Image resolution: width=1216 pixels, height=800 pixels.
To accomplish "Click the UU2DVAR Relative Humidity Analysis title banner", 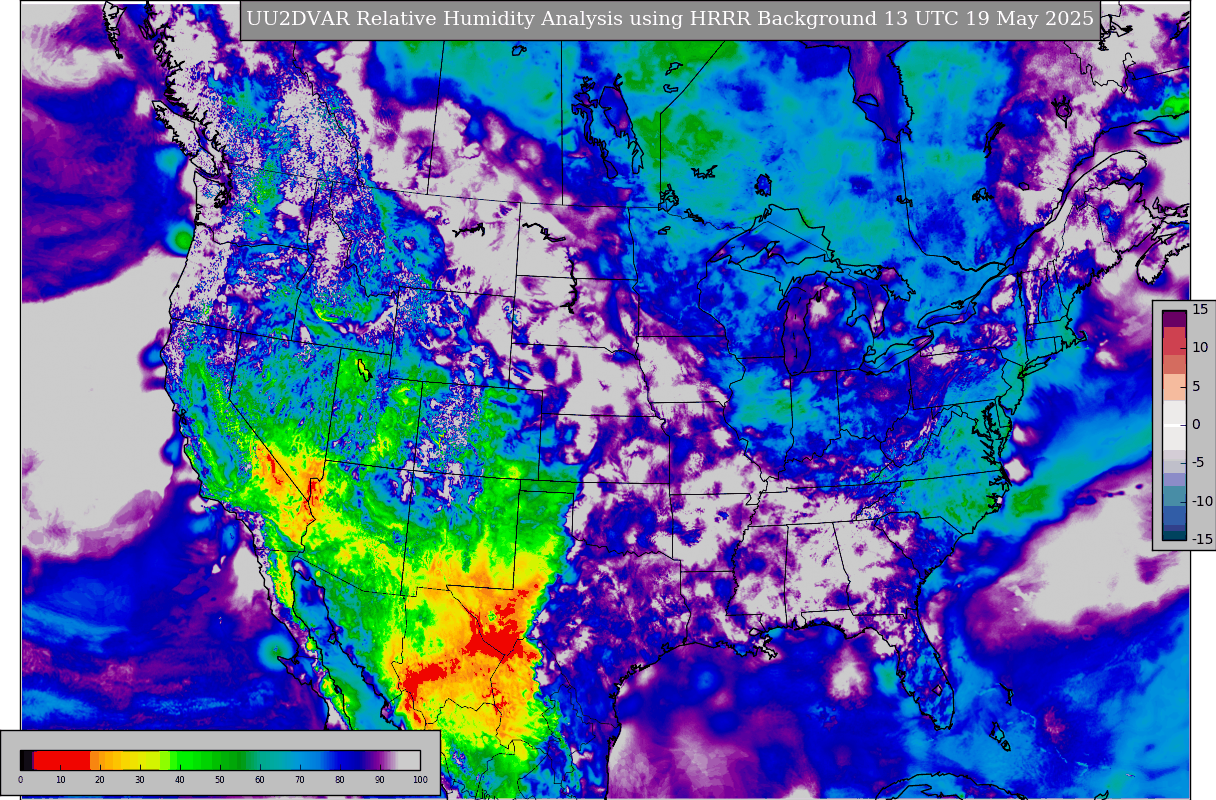I will (x=670, y=20).
